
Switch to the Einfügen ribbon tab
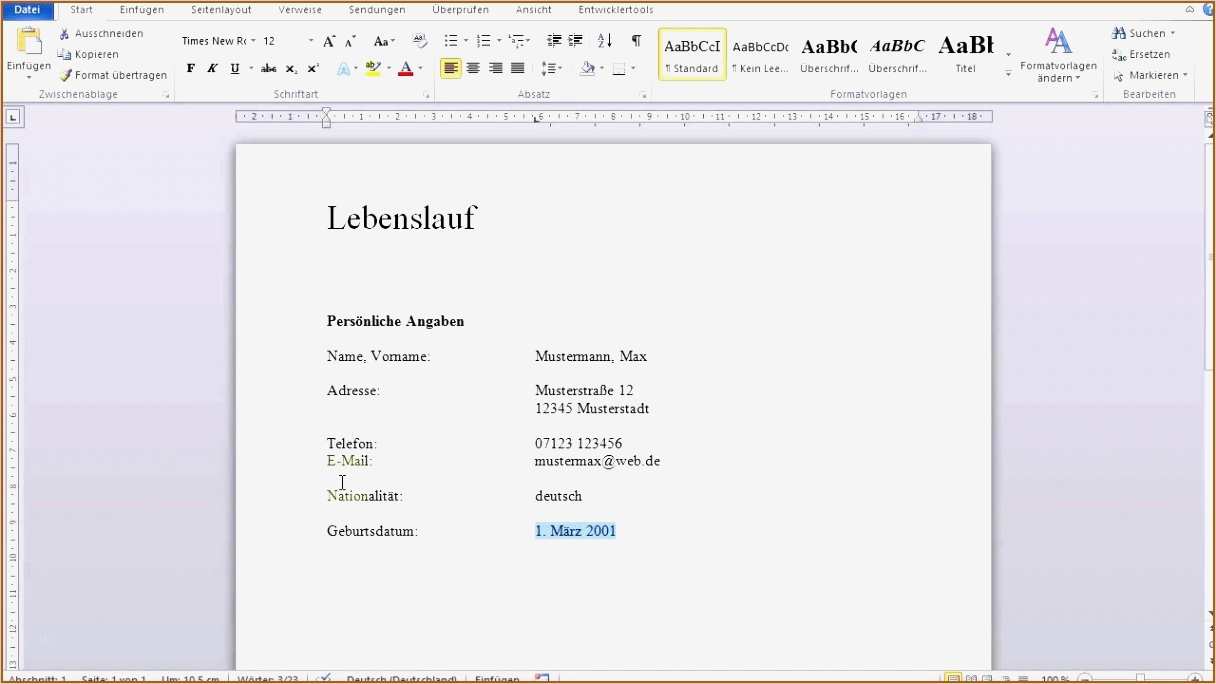[141, 9]
